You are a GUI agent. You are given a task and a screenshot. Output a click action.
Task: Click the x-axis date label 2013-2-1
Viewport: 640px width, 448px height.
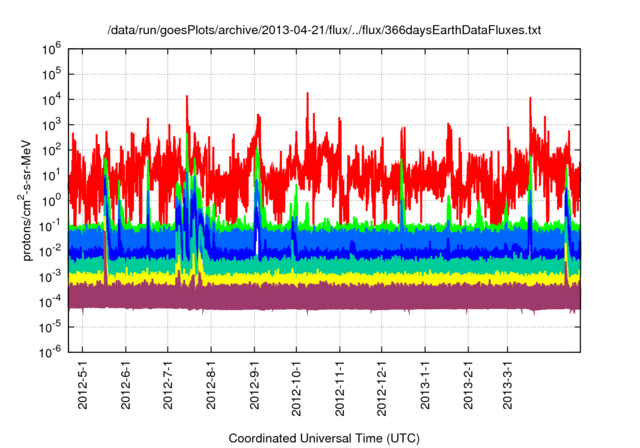click(469, 385)
